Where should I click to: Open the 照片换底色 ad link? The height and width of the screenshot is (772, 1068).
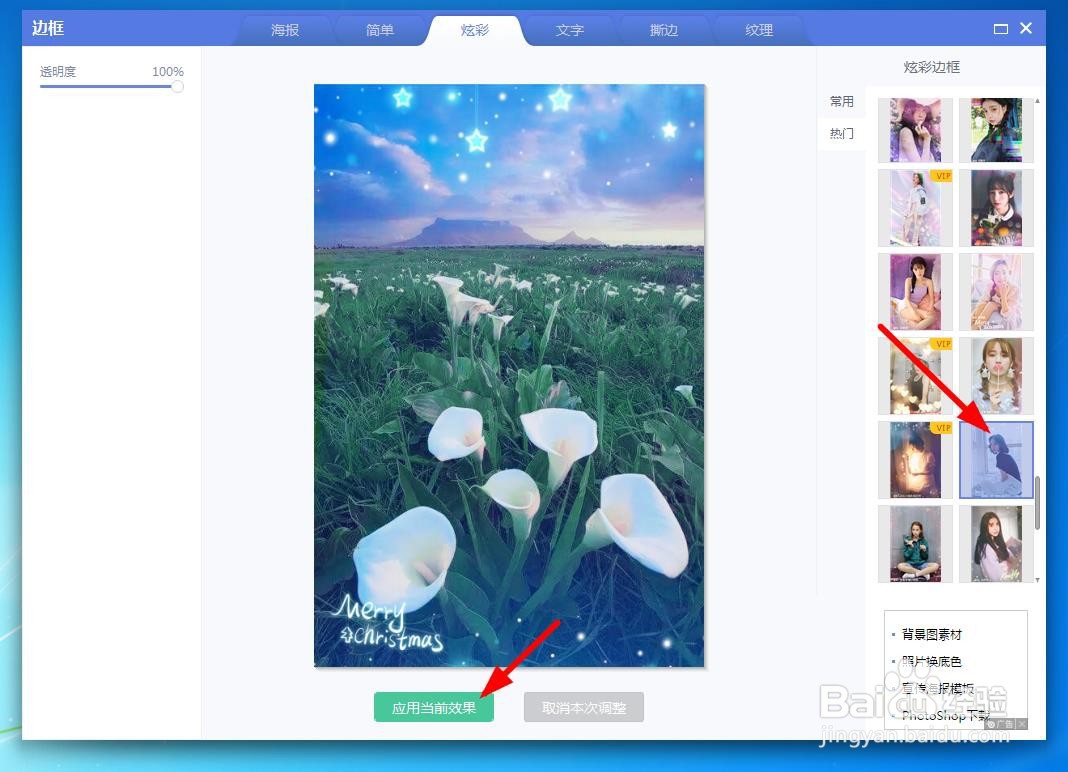click(x=931, y=661)
